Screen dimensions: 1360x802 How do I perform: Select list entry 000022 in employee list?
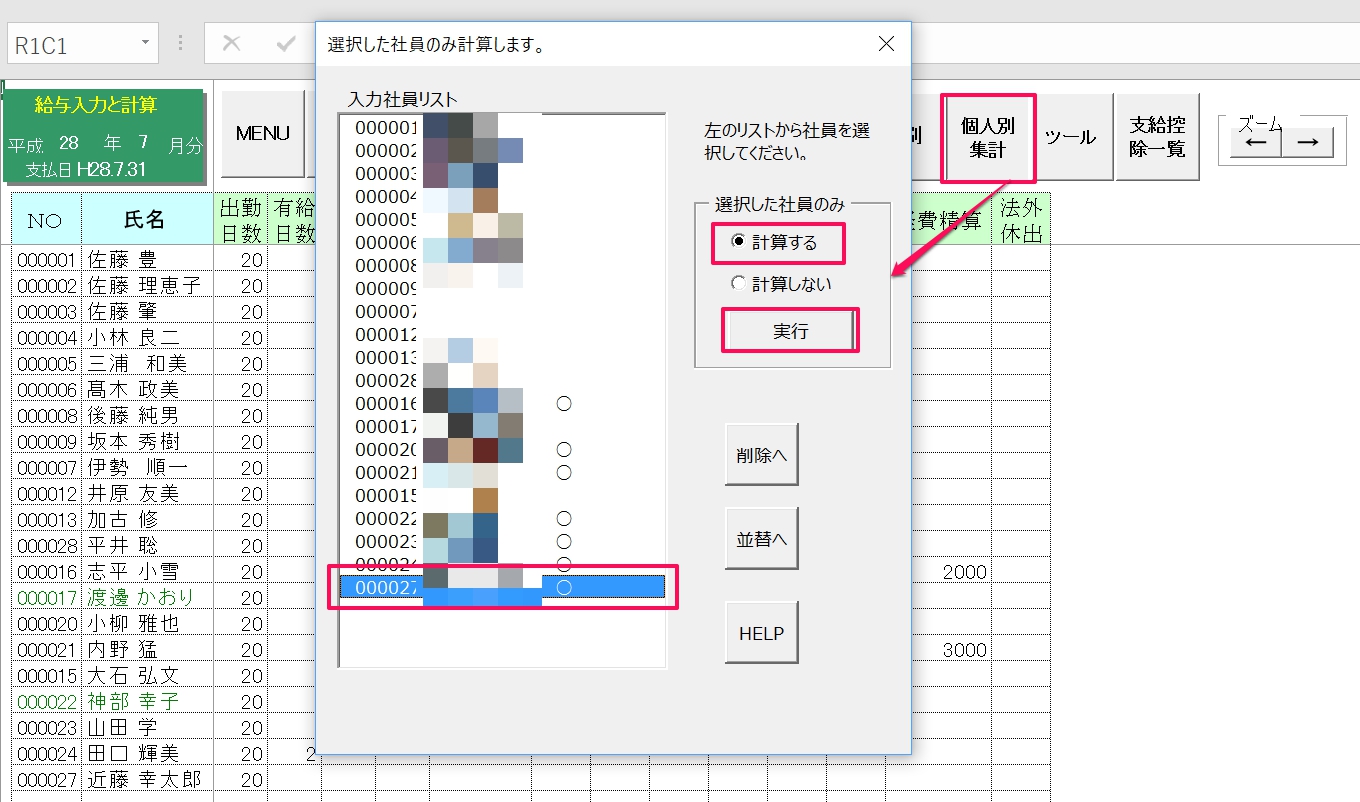[502, 518]
